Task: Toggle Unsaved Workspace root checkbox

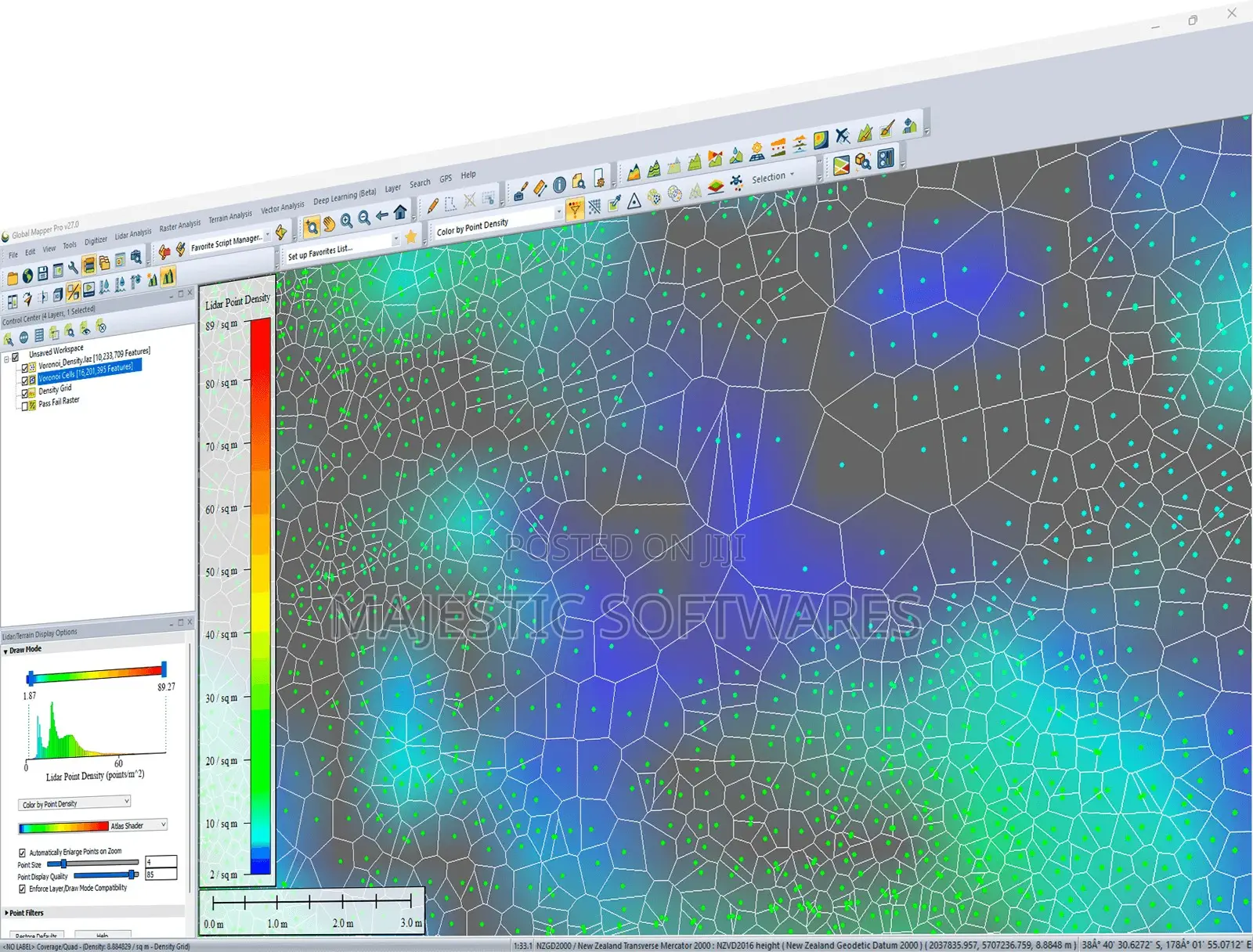Action: pos(15,356)
